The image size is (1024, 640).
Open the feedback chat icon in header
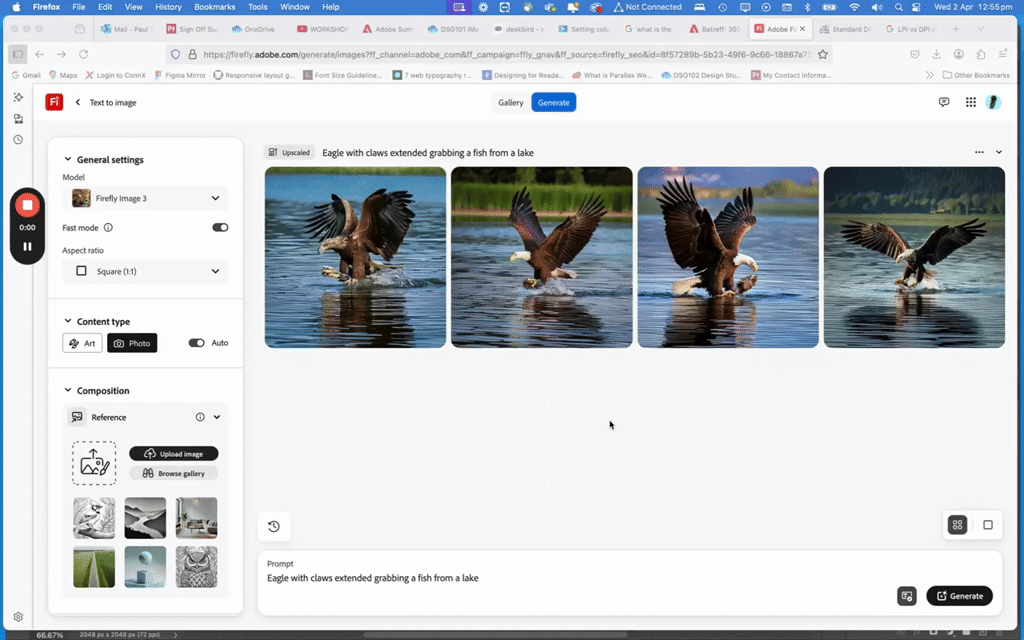pyautogui.click(x=944, y=102)
